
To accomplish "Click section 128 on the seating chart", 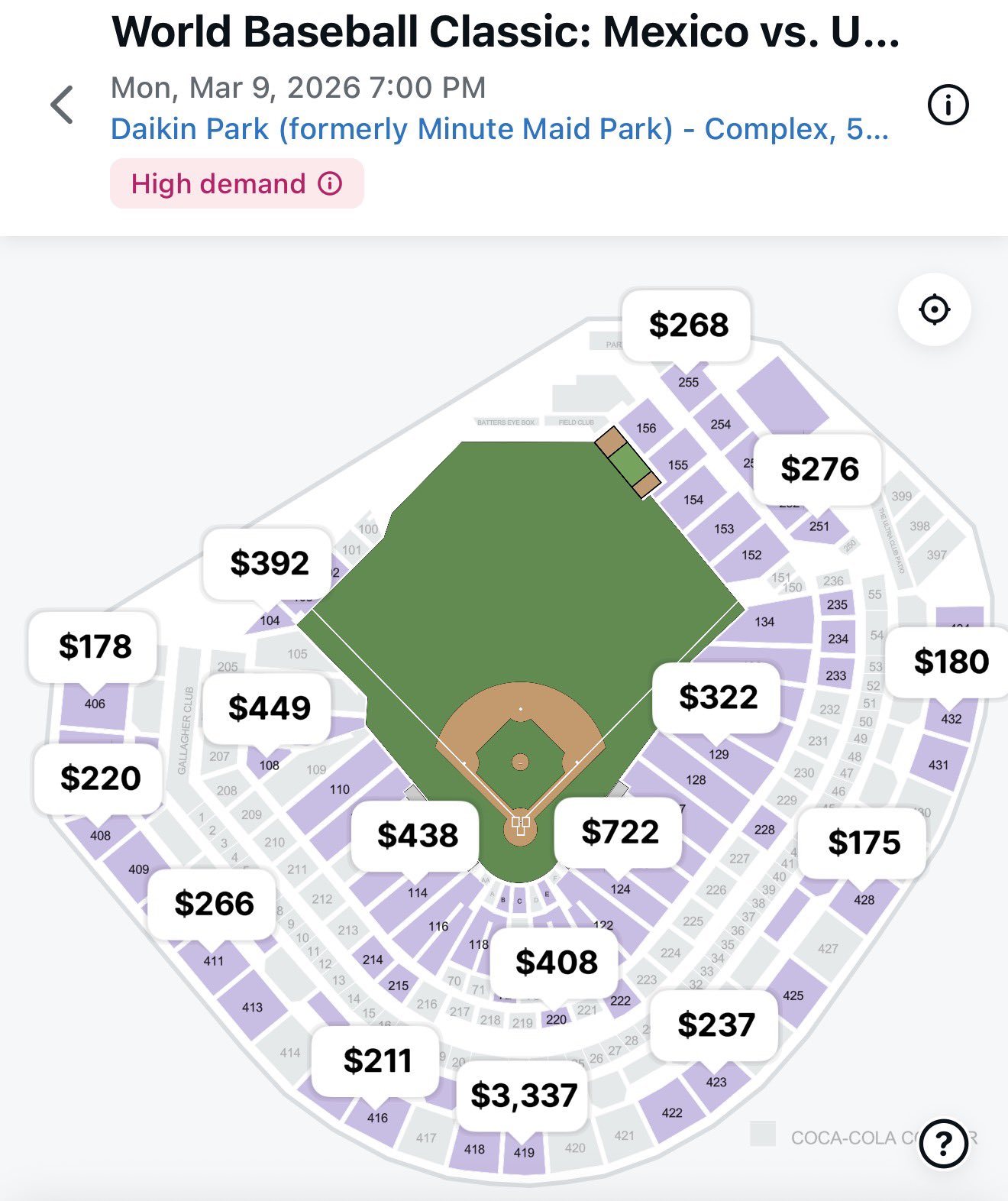I will [696, 780].
